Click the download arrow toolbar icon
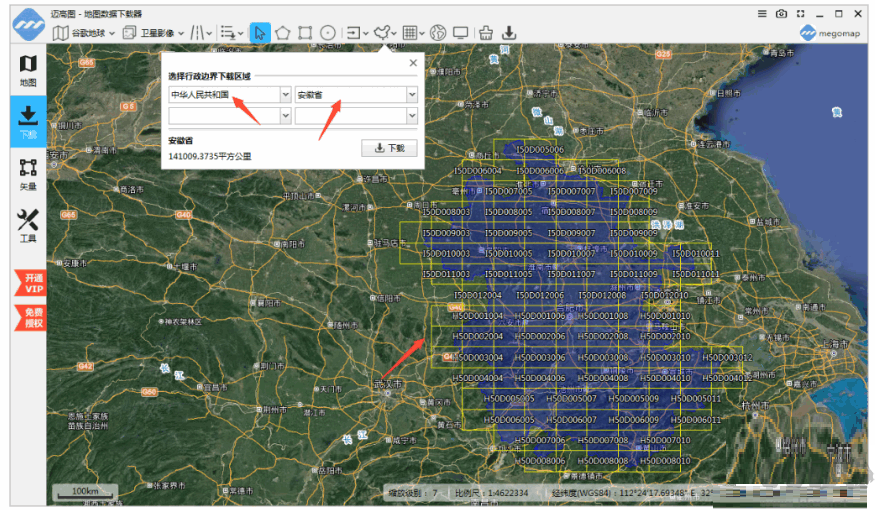Screen dimensions: 875x510 (x=509, y=33)
